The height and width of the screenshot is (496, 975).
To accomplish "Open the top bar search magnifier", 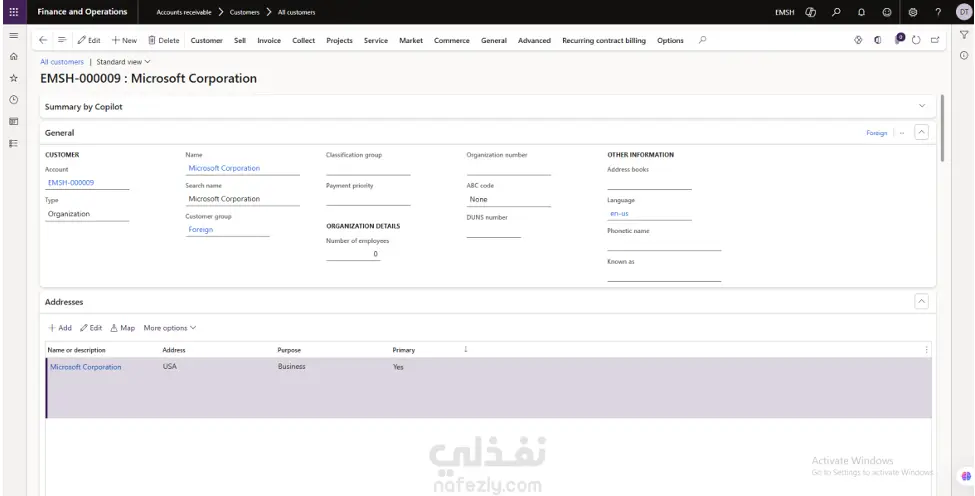I will point(836,12).
